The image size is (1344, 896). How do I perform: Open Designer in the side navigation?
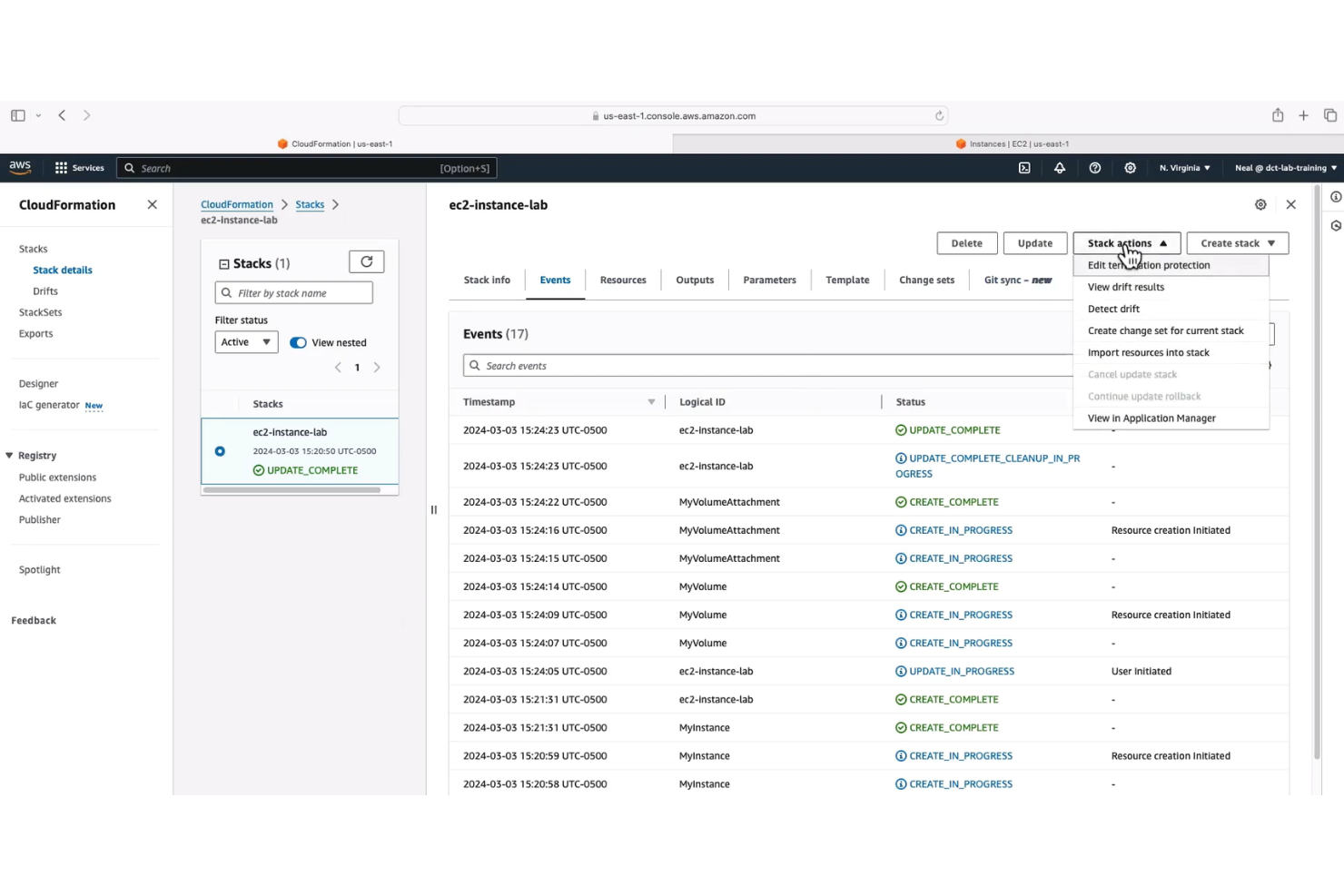(38, 384)
